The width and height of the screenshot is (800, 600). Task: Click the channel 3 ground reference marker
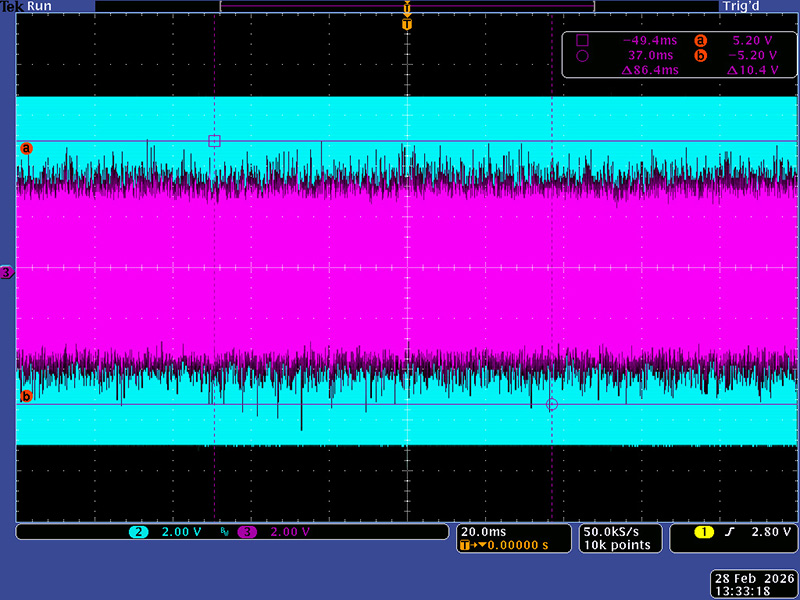coord(7,272)
